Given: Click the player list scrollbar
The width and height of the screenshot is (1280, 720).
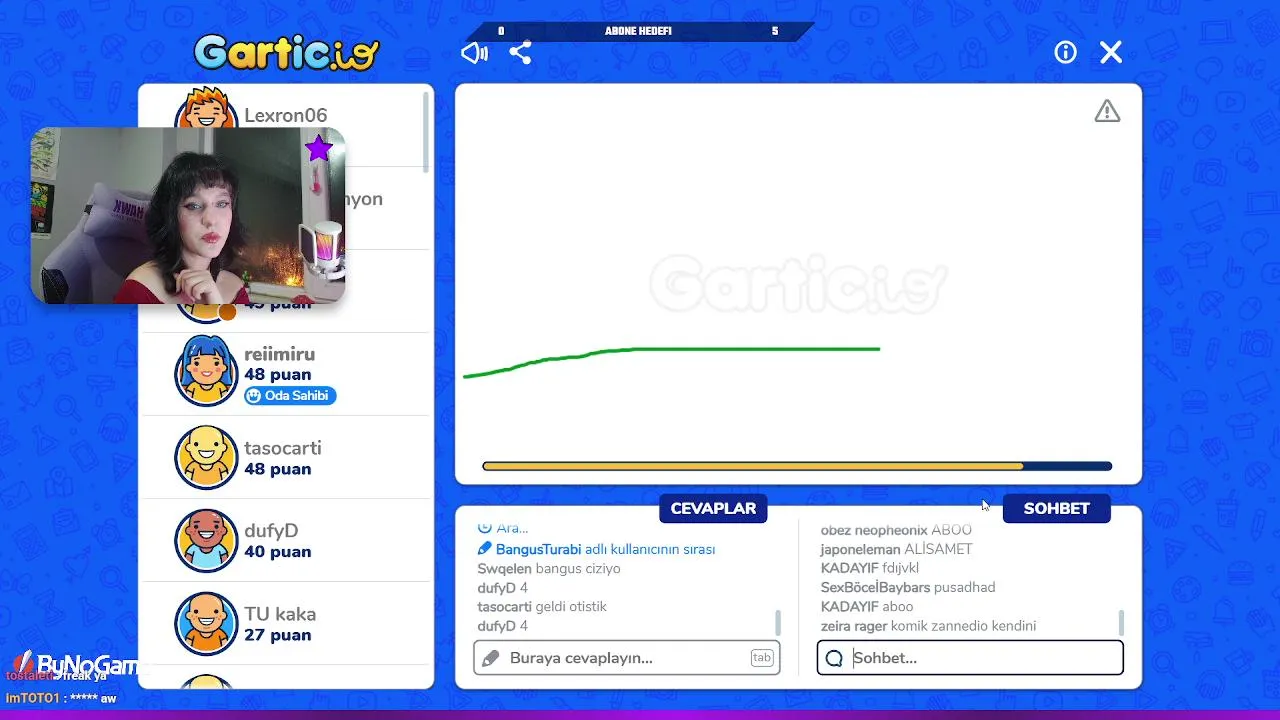Looking at the screenshot, I should coord(426,132).
